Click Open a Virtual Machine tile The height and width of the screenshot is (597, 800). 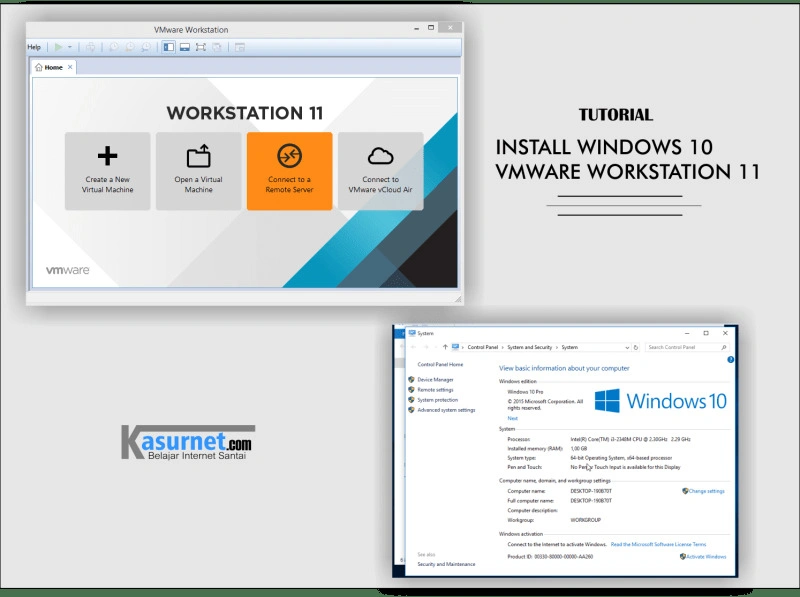click(198, 171)
